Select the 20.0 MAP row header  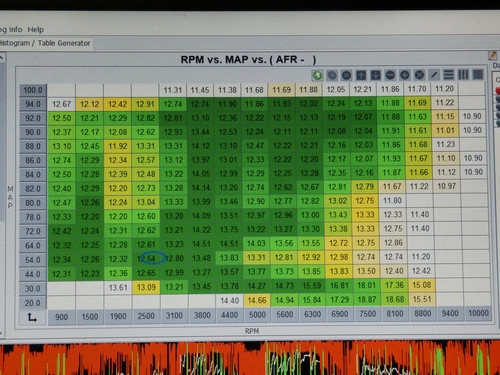pyautogui.click(x=33, y=303)
